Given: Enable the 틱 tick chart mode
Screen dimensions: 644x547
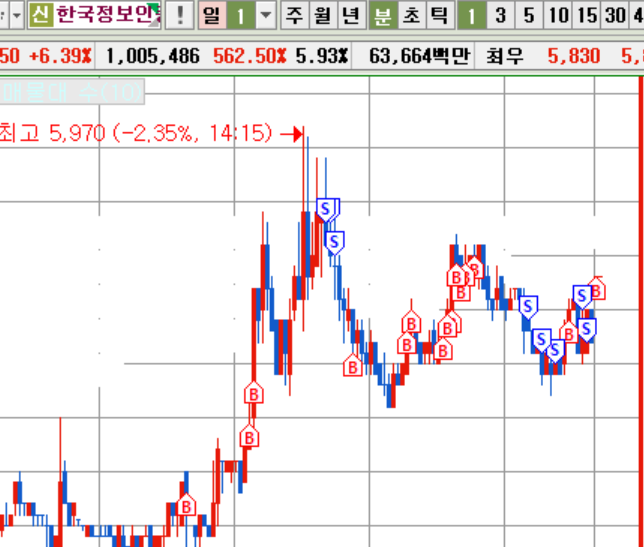Looking at the screenshot, I should point(438,14).
